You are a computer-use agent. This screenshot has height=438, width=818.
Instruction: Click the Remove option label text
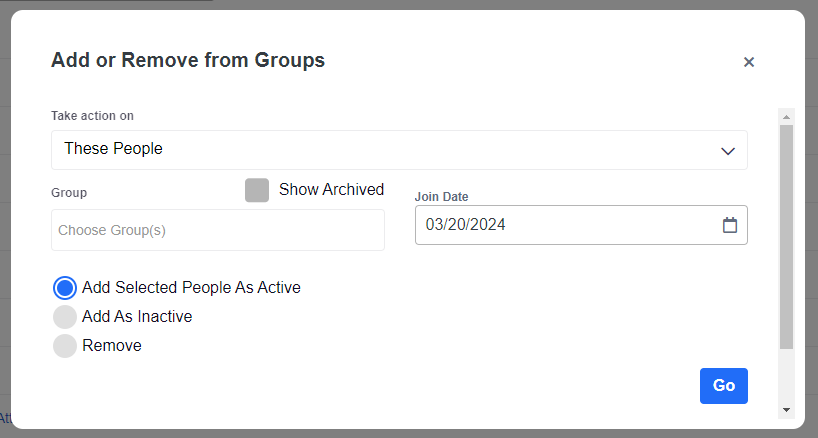pyautogui.click(x=112, y=346)
